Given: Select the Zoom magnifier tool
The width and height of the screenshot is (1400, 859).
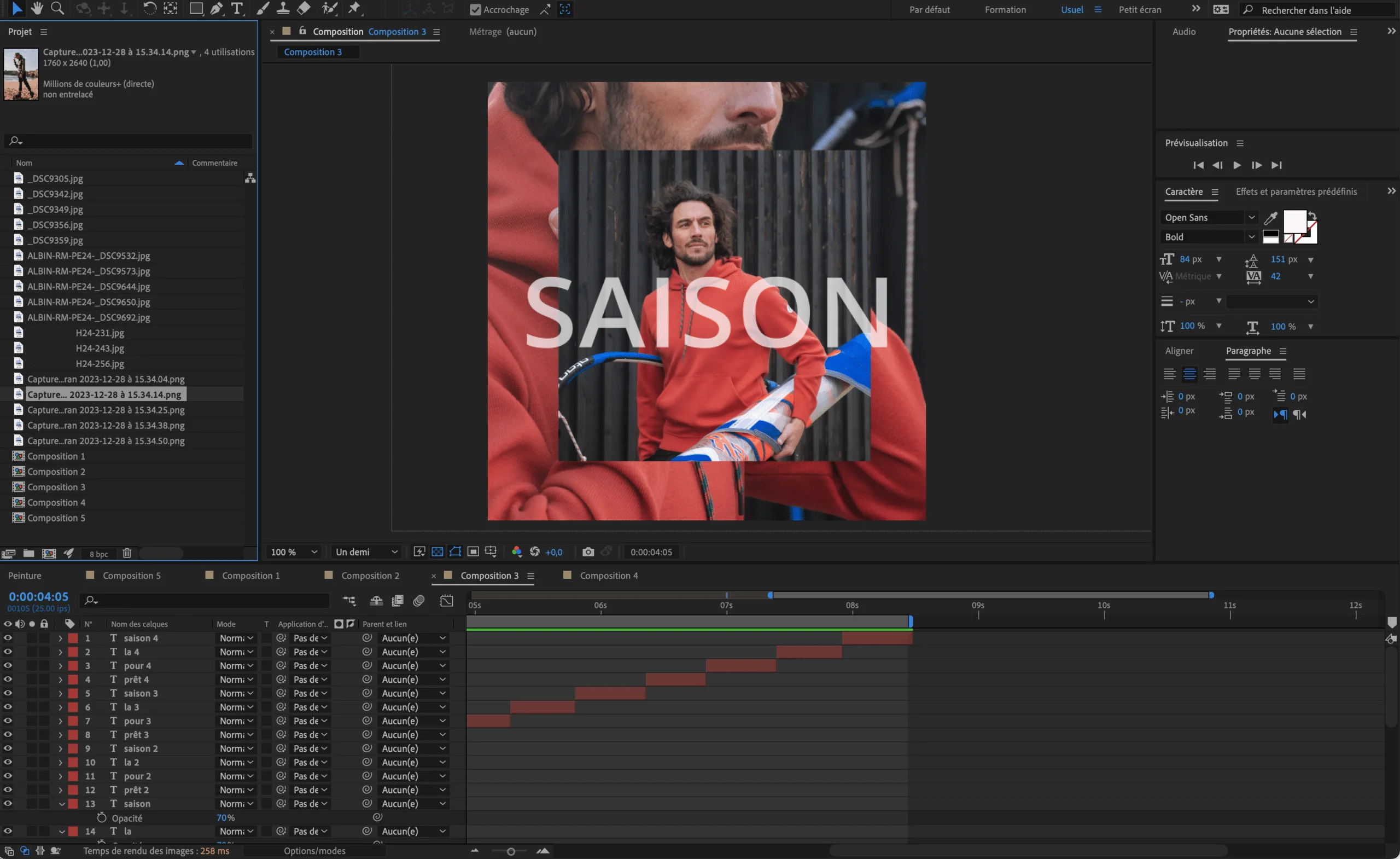Looking at the screenshot, I should (57, 9).
